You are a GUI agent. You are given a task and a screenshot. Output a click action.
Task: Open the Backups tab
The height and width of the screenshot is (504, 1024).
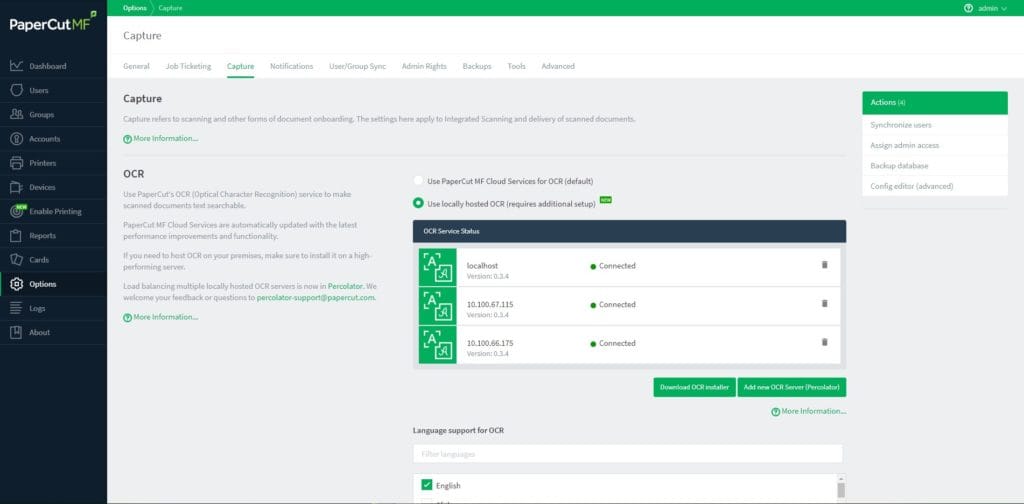477,66
